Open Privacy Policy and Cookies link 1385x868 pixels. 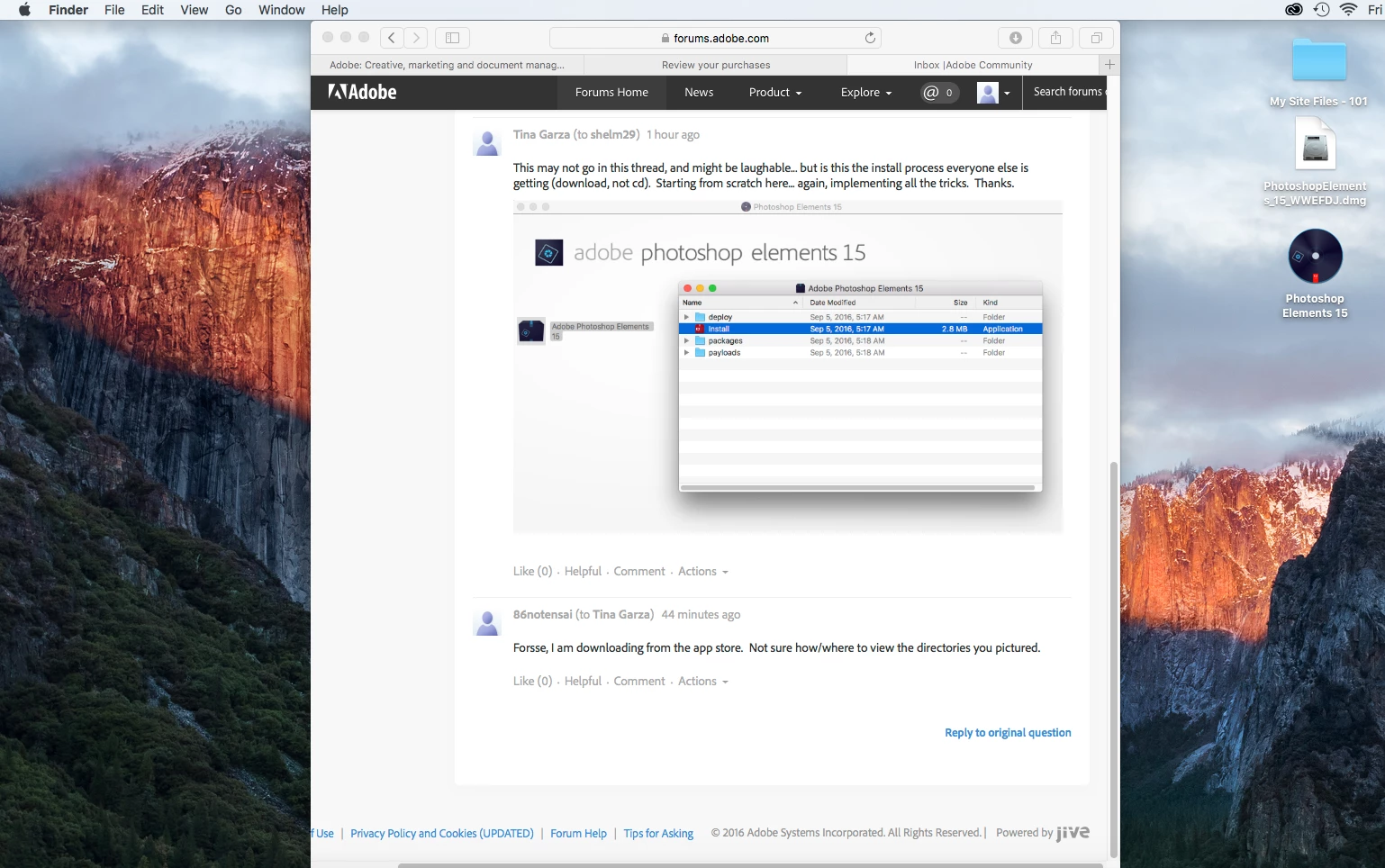tap(441, 833)
